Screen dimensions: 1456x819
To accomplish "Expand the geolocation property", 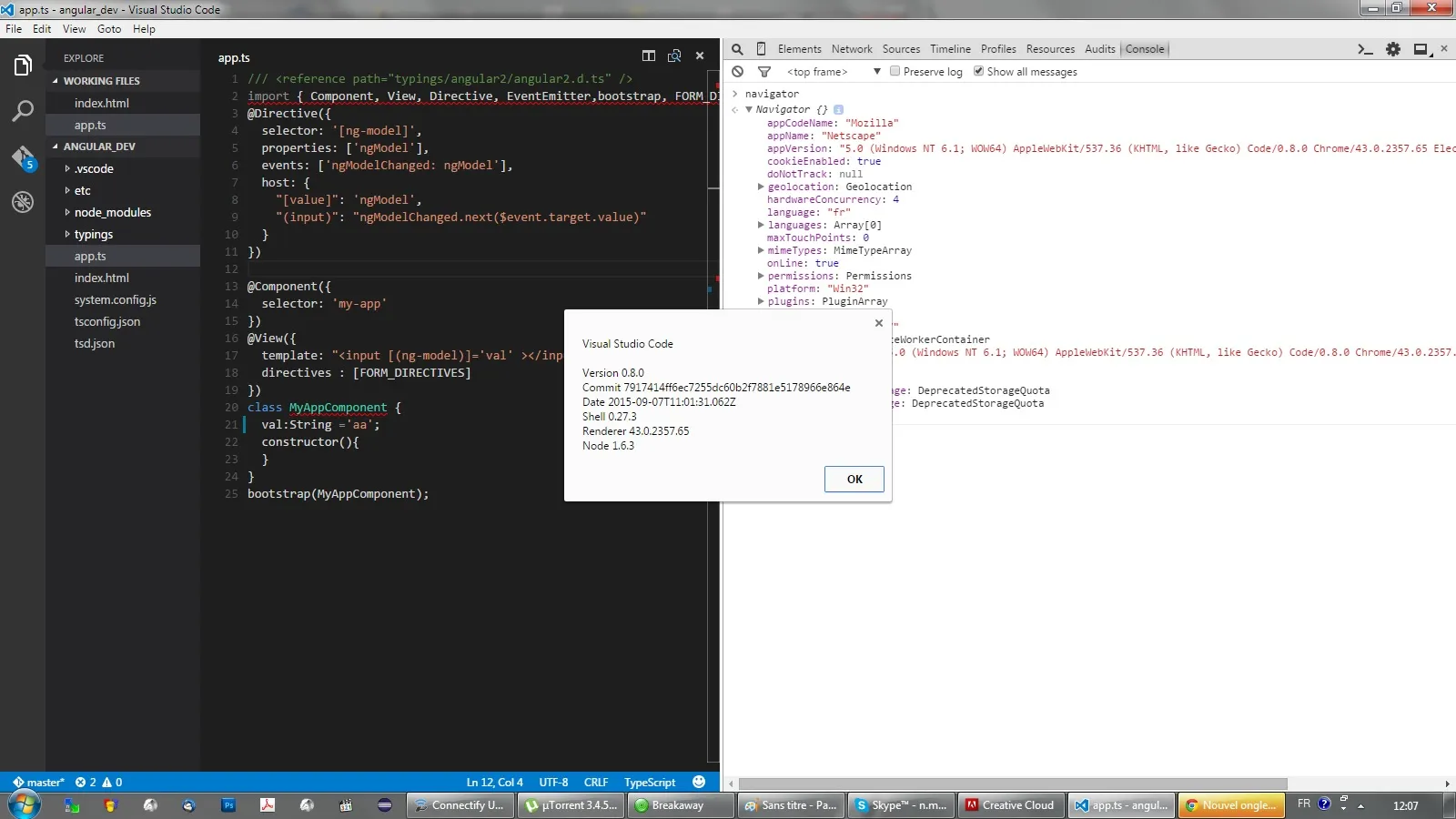I will point(761,187).
